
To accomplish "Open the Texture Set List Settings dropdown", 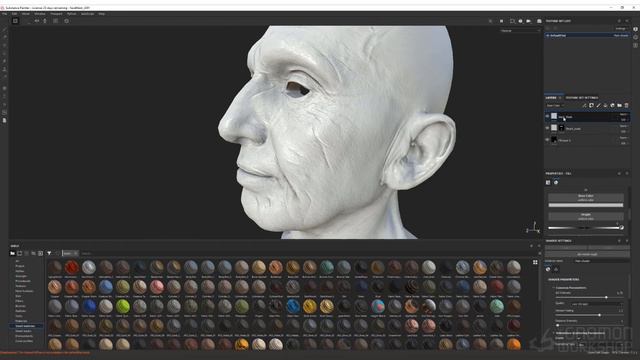I will click(x=621, y=29).
